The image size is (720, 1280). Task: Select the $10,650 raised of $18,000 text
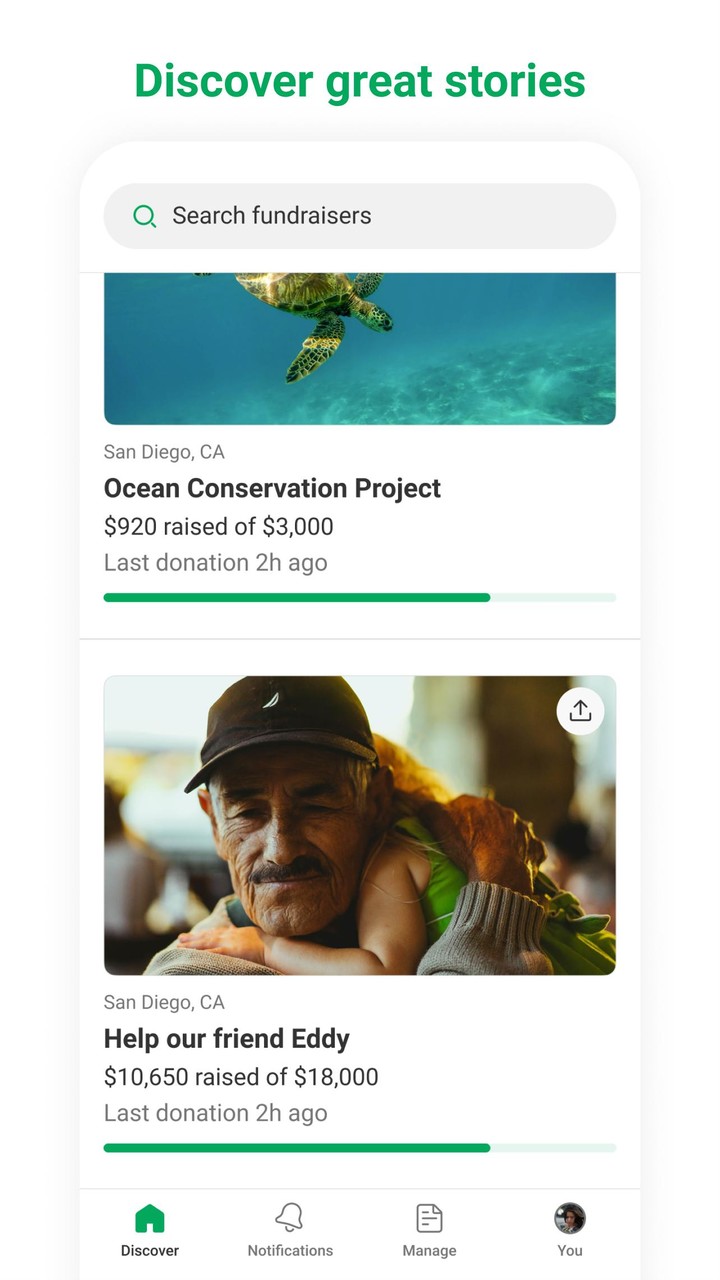click(x=241, y=1076)
